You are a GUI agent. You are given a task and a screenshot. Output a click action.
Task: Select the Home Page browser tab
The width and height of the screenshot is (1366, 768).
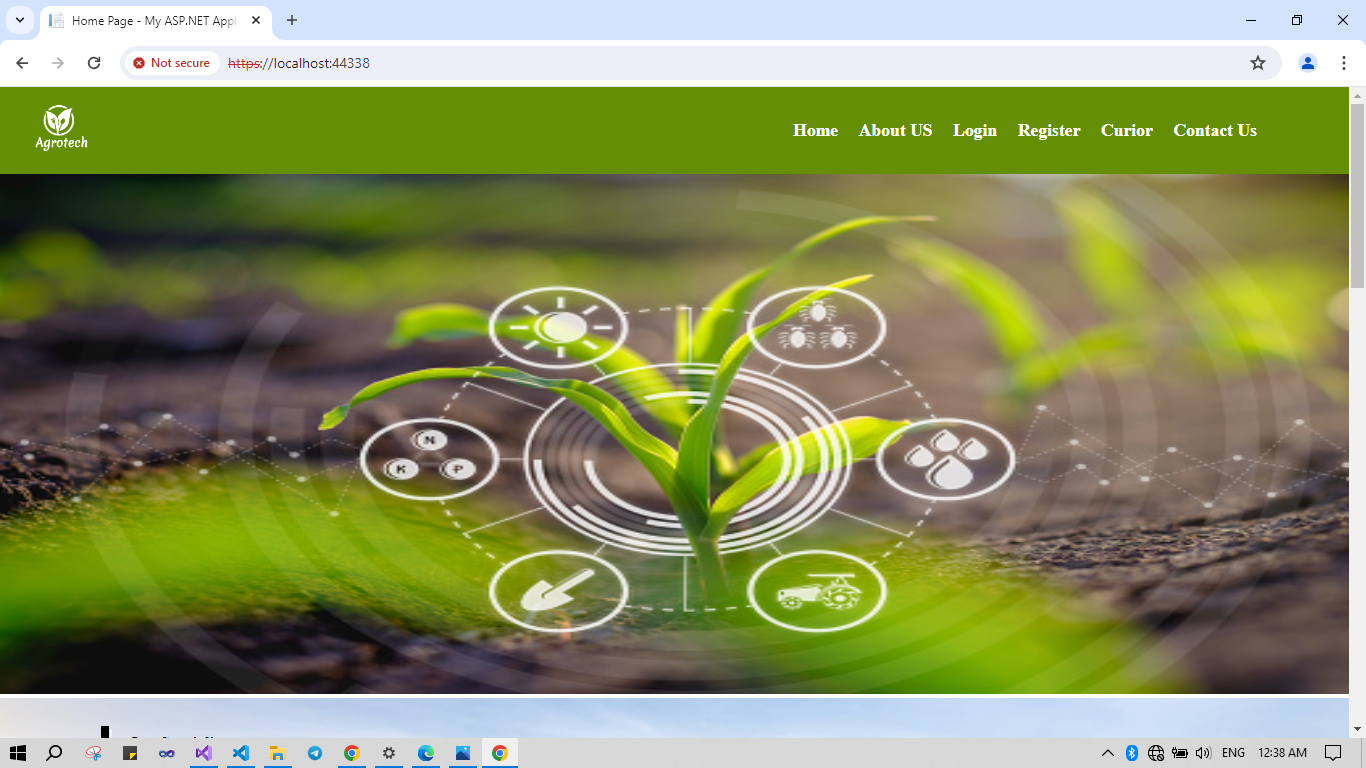pyautogui.click(x=155, y=21)
